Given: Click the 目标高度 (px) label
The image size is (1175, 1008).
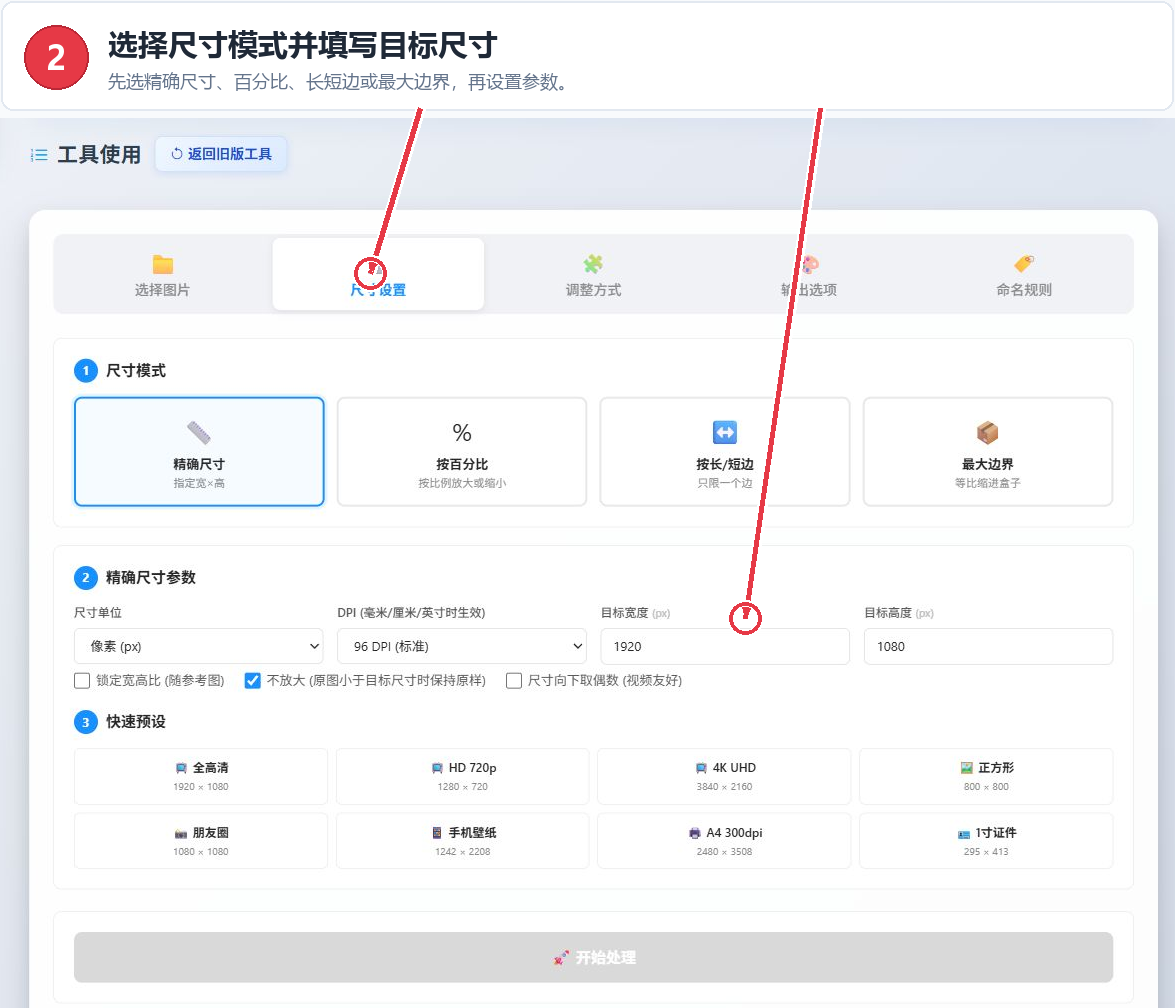Looking at the screenshot, I should click(899, 612).
